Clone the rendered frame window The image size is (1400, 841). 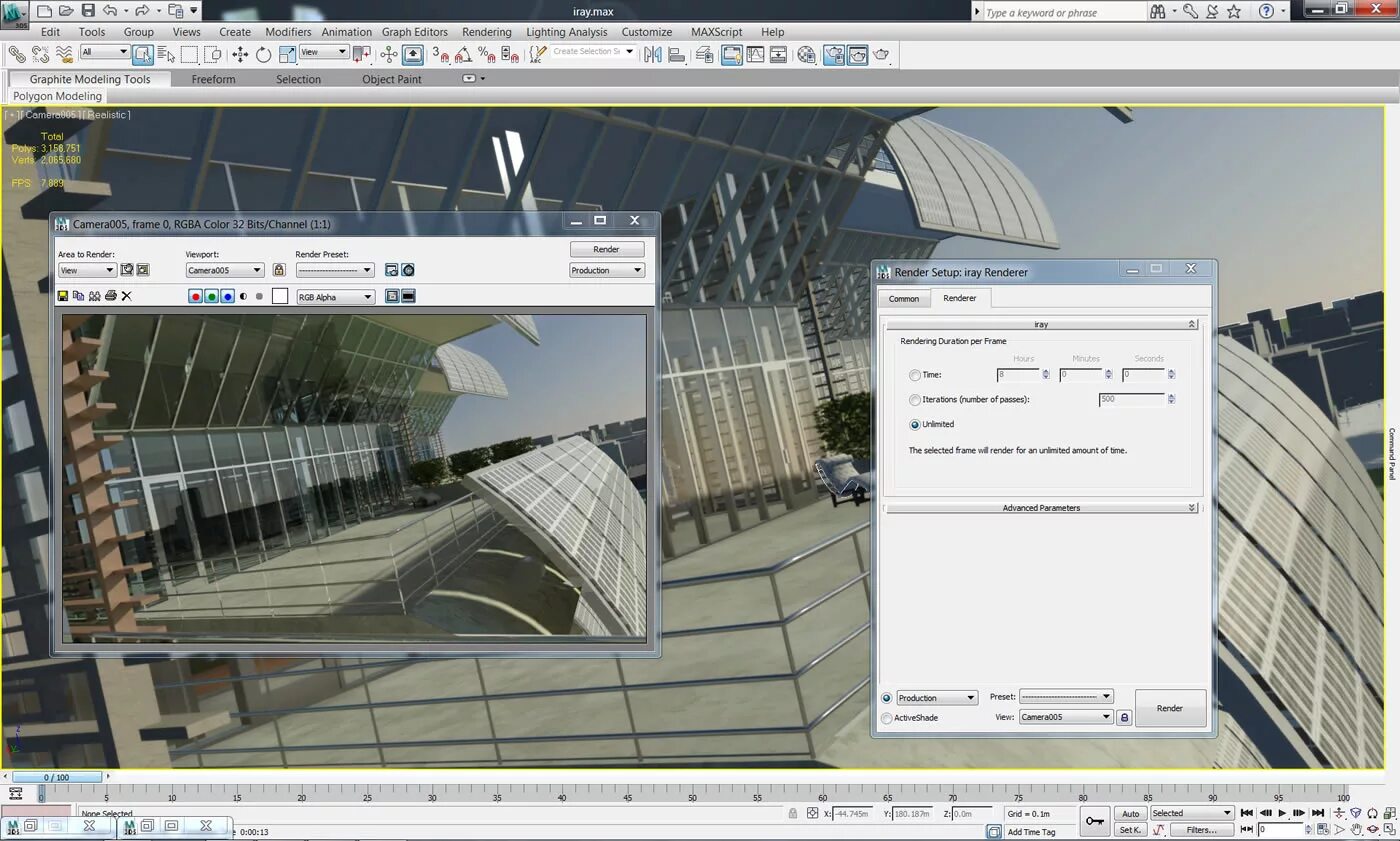[94, 296]
